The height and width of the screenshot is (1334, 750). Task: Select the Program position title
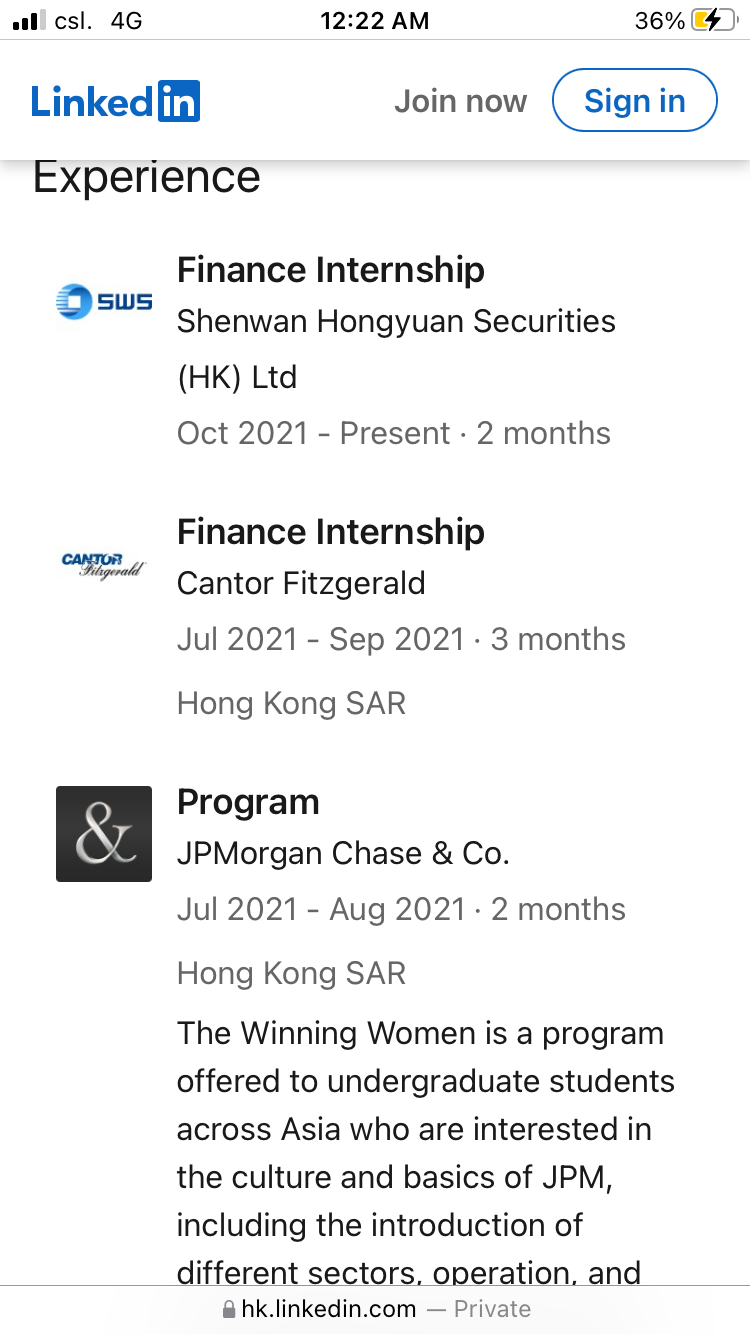[x=248, y=801]
